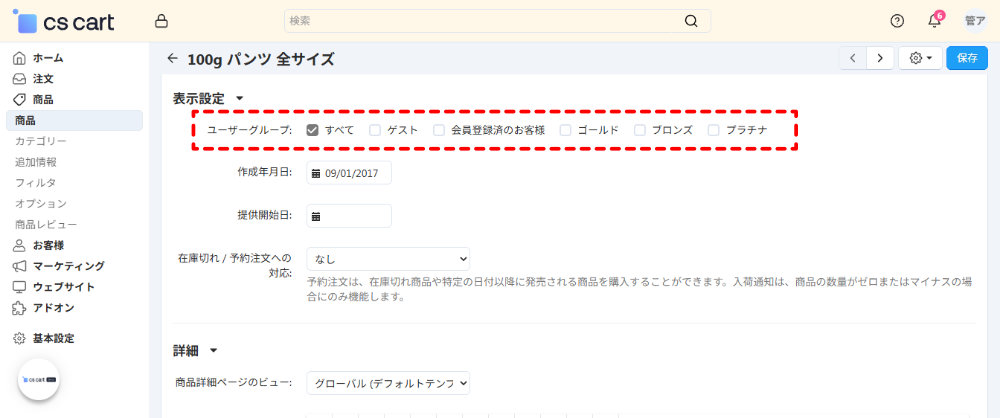Open notifications bell icon
Screen dimensions: 1000x418
pos(934,21)
